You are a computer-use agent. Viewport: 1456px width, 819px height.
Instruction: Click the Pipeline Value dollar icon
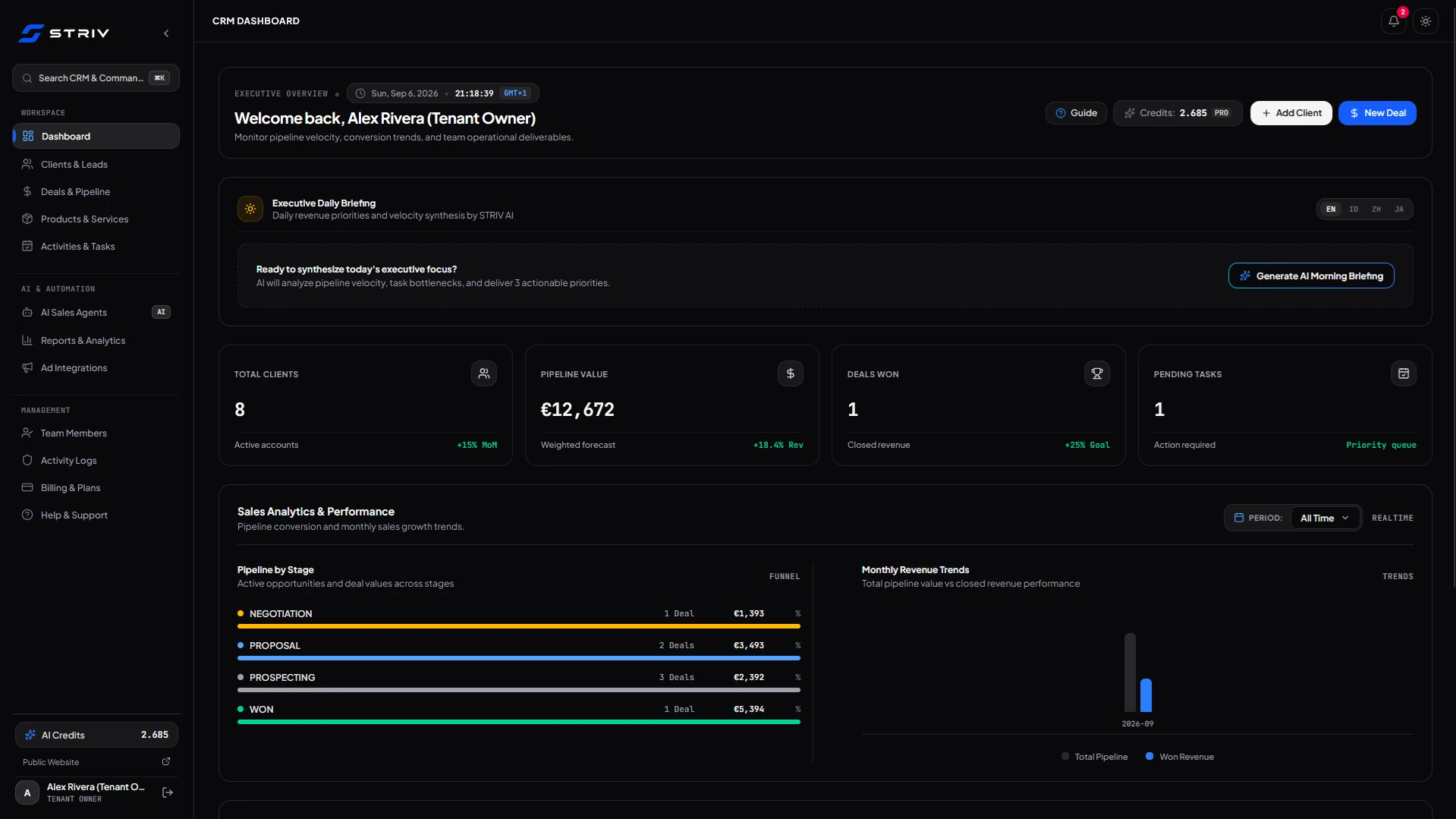[791, 373]
